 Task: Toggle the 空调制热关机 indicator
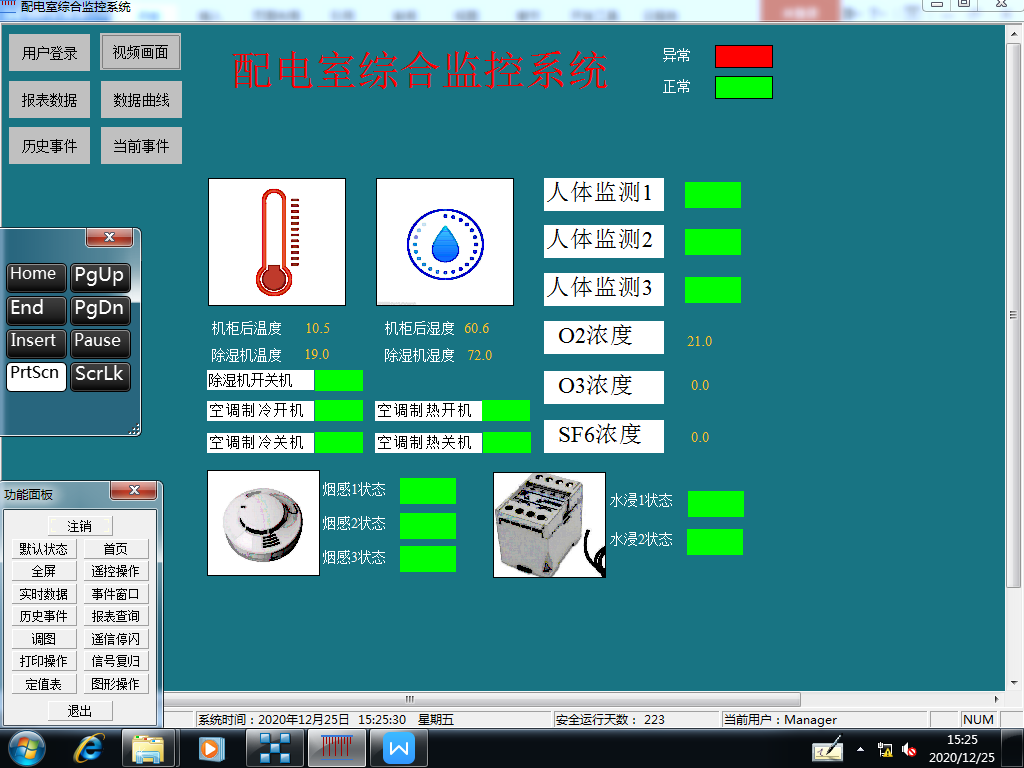506,442
